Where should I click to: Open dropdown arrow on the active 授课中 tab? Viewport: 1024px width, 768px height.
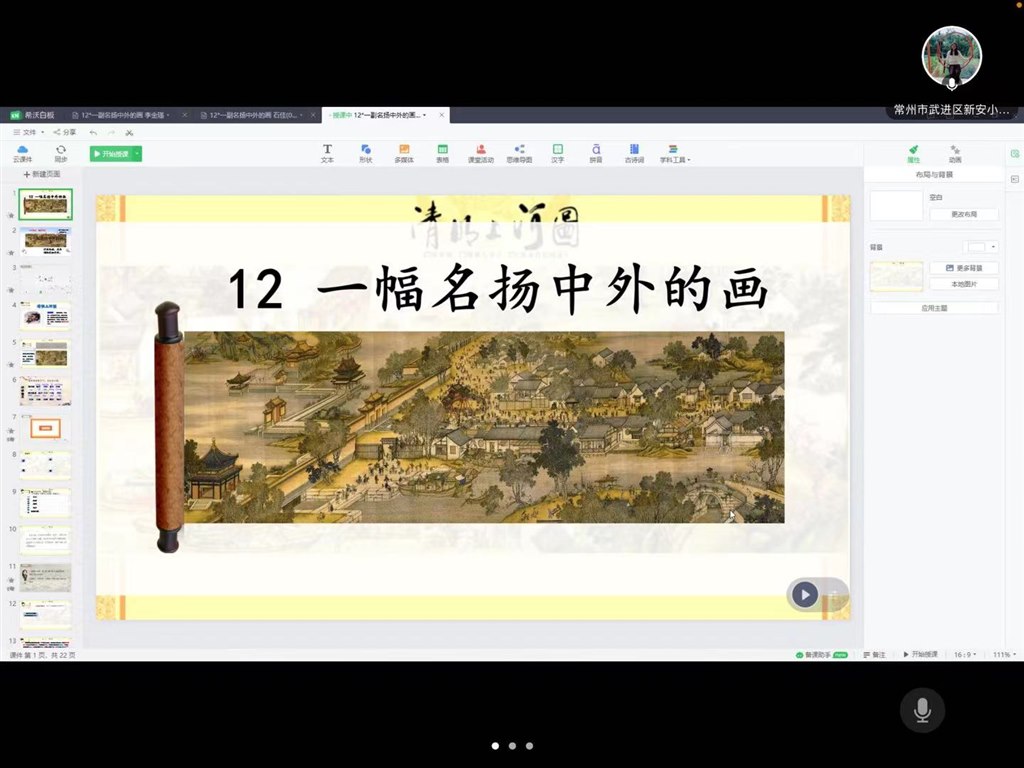[x=425, y=115]
